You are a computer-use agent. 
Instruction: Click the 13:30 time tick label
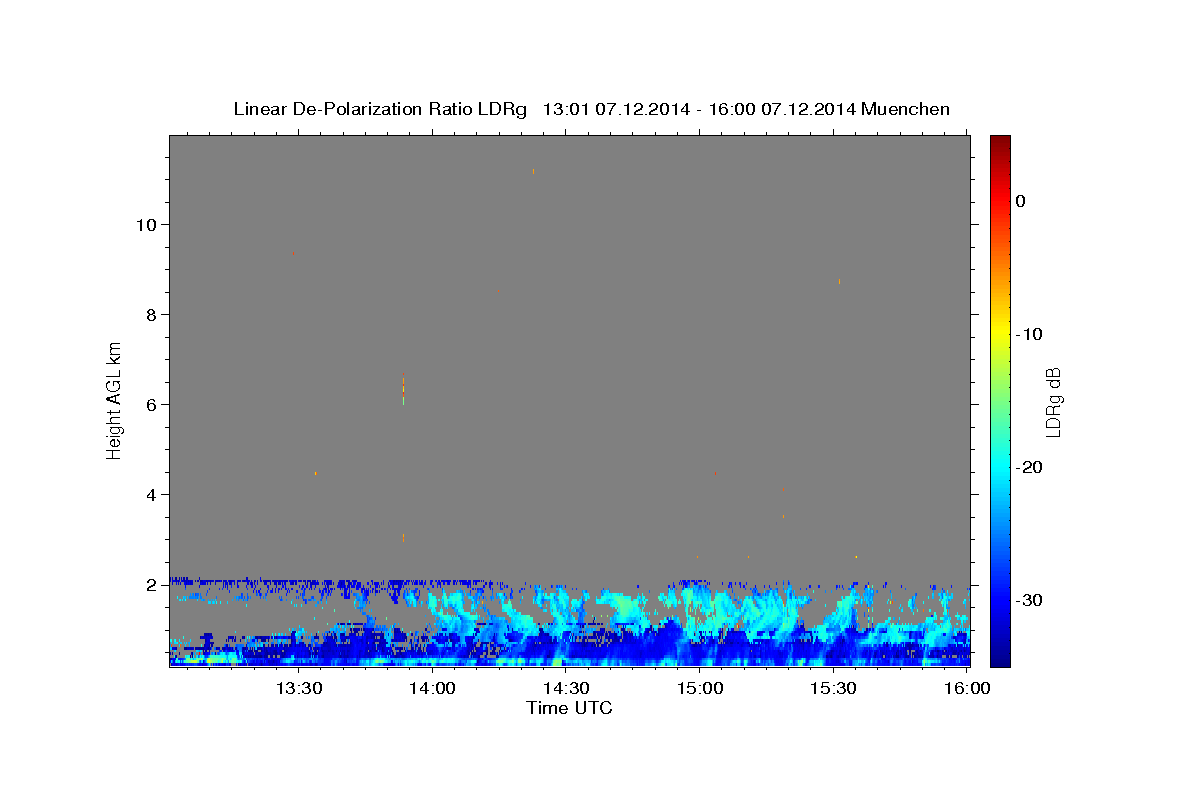(x=298, y=688)
